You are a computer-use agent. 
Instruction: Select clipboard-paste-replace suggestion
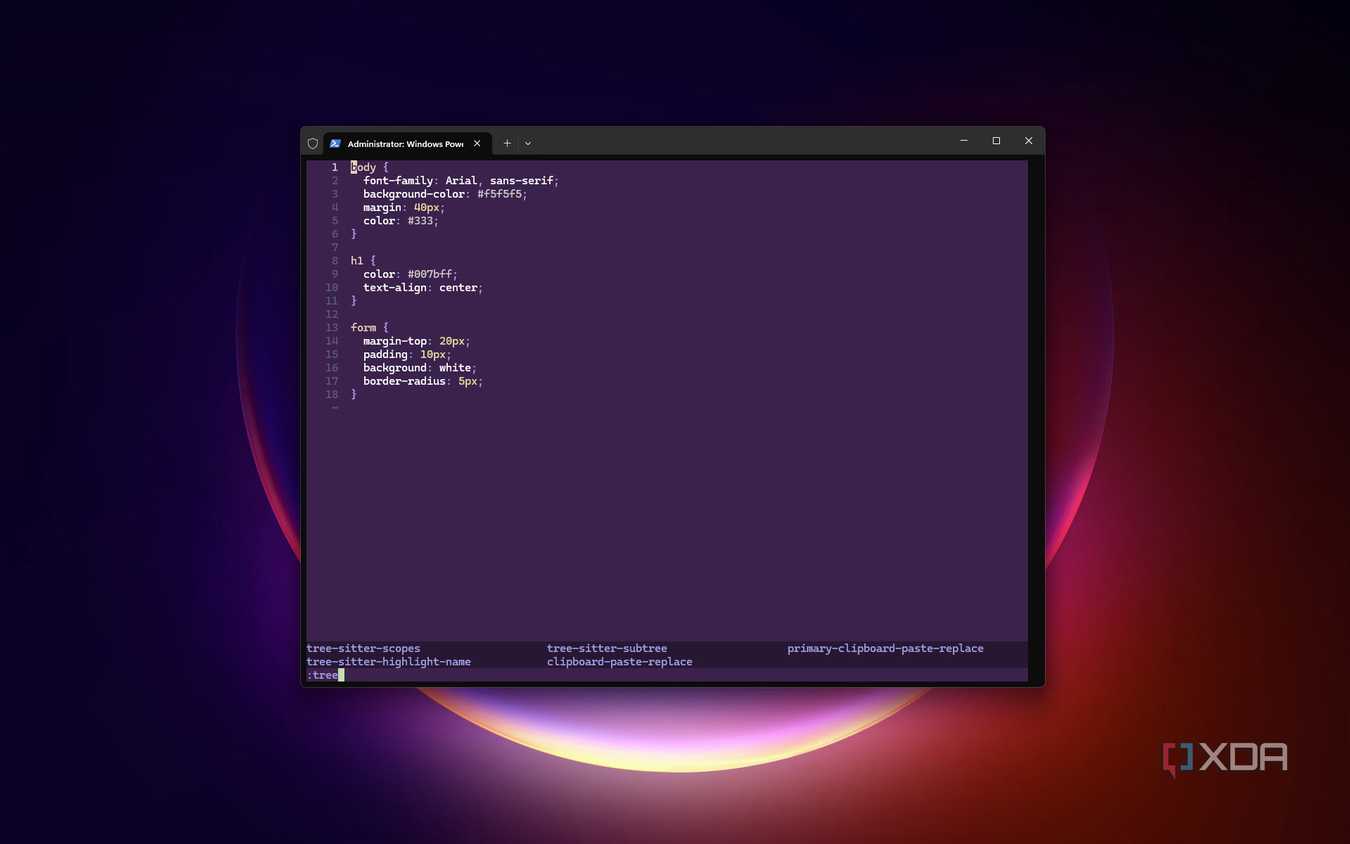tap(620, 662)
